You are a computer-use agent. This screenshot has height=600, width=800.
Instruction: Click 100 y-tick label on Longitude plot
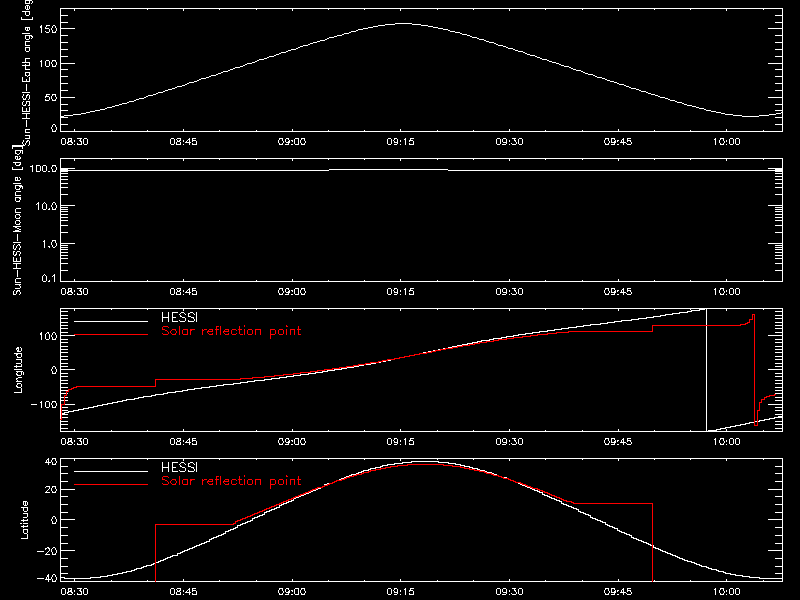tap(48, 336)
